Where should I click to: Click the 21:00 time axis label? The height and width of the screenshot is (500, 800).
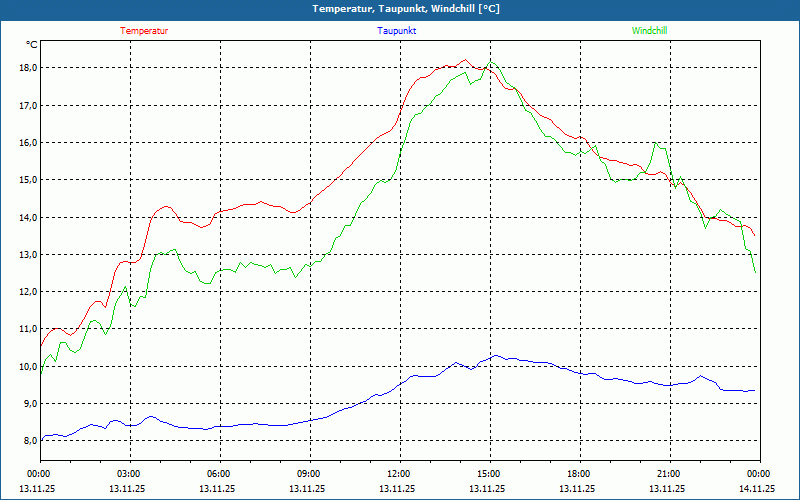pos(668,474)
